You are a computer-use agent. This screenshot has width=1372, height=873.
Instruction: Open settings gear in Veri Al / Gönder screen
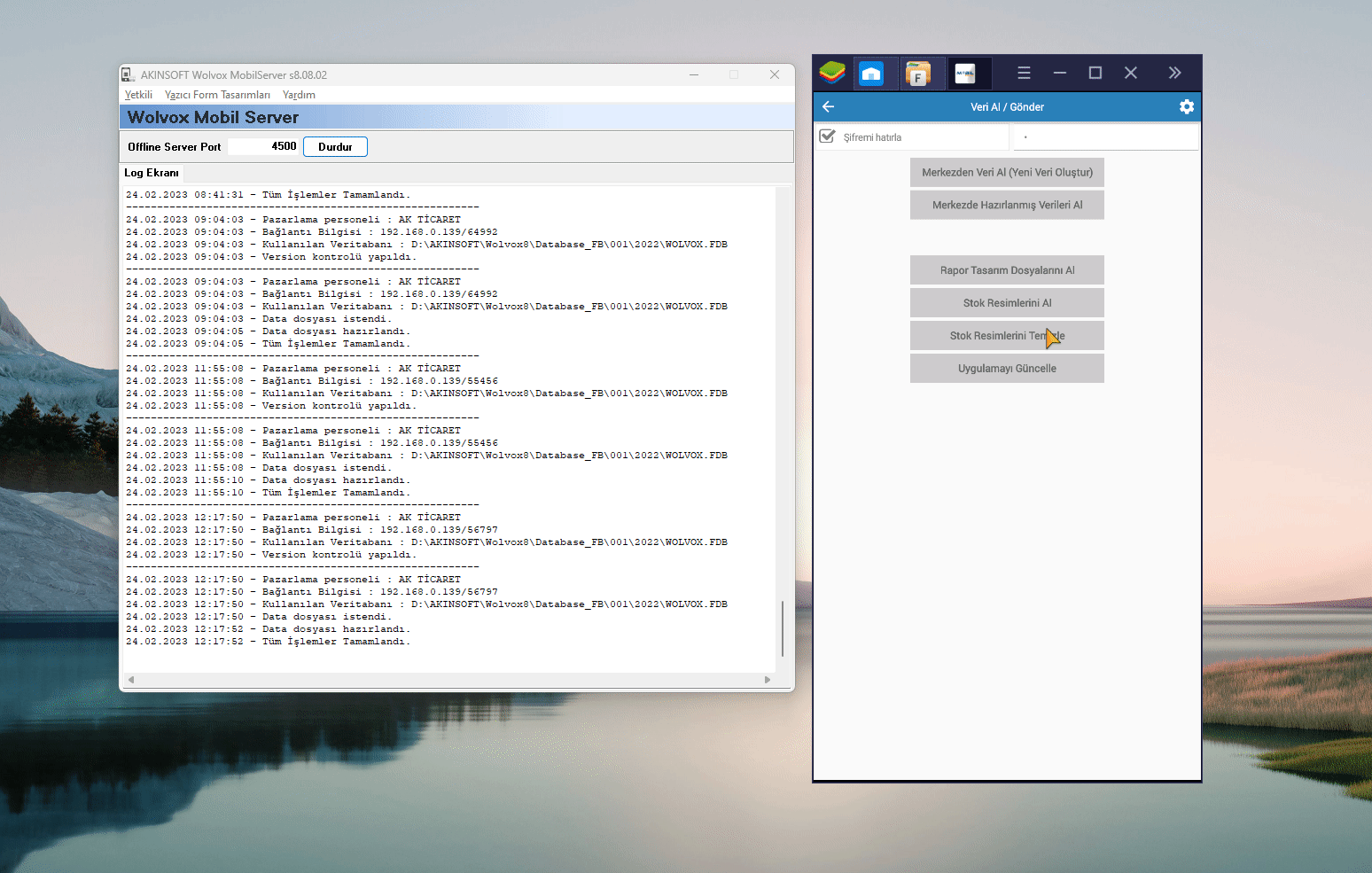click(1187, 106)
